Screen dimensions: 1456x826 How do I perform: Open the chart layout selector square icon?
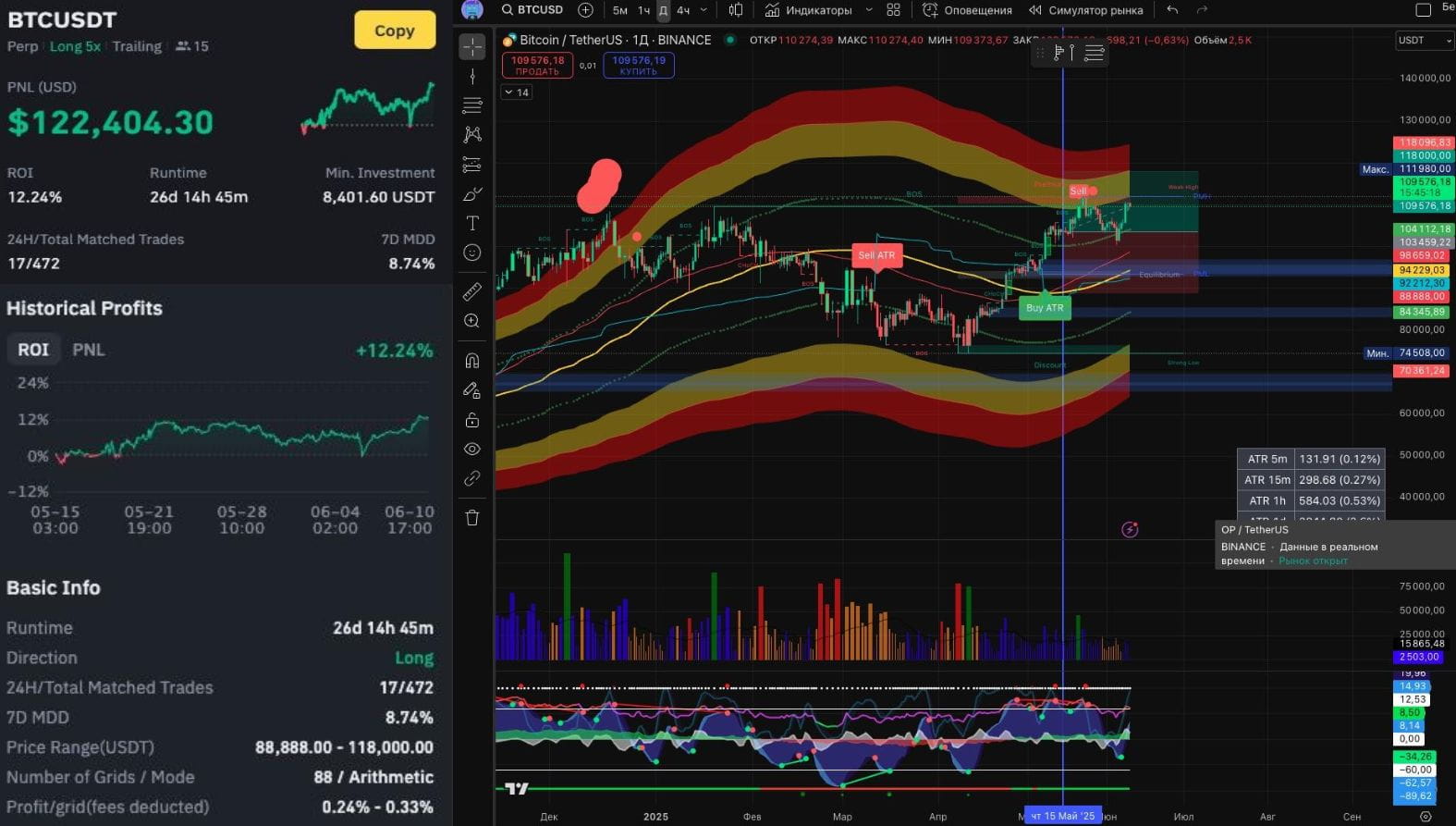pos(1424,10)
